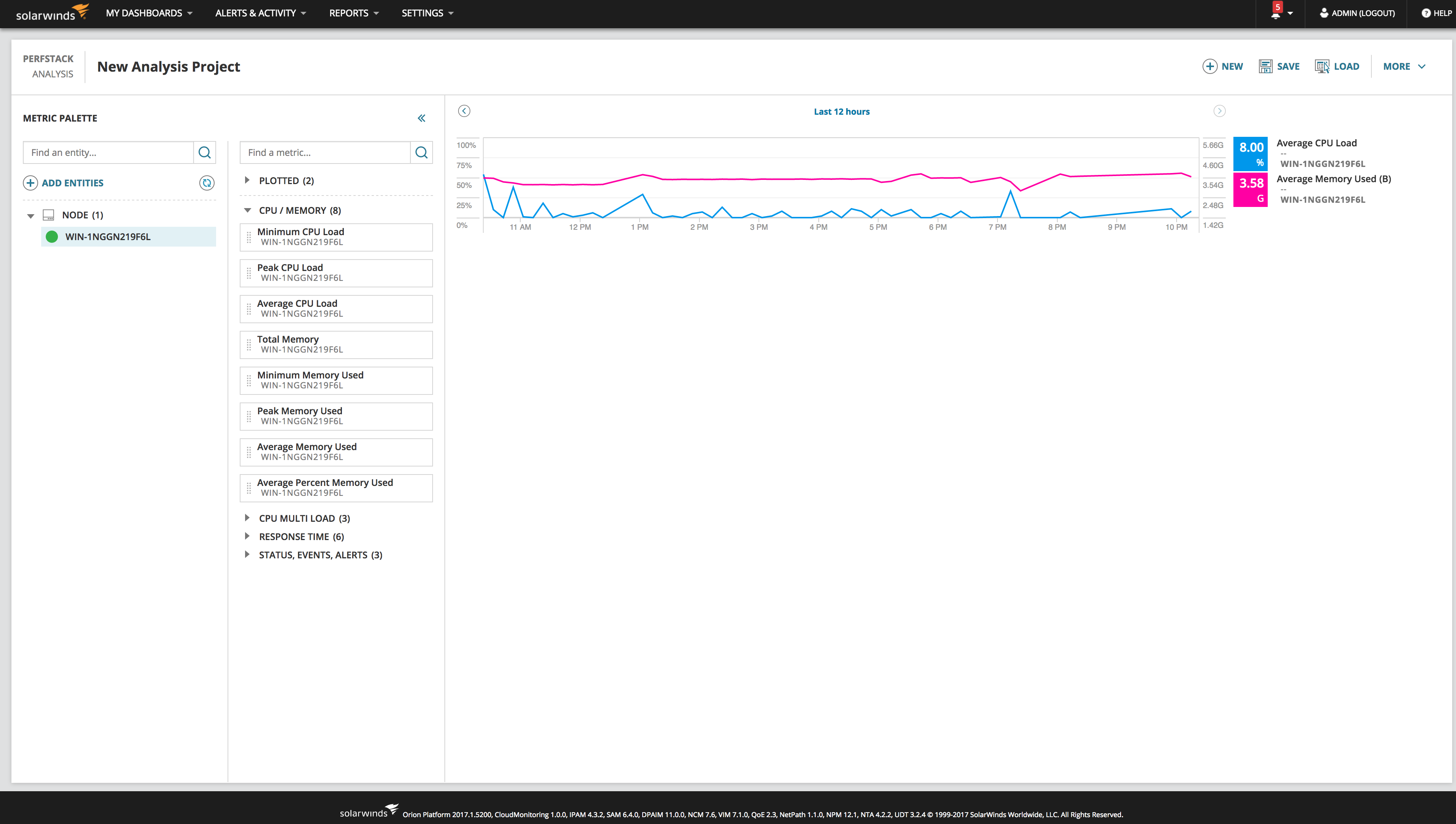Expand the PLOTTED (2) section
1456x824 pixels.
click(247, 180)
